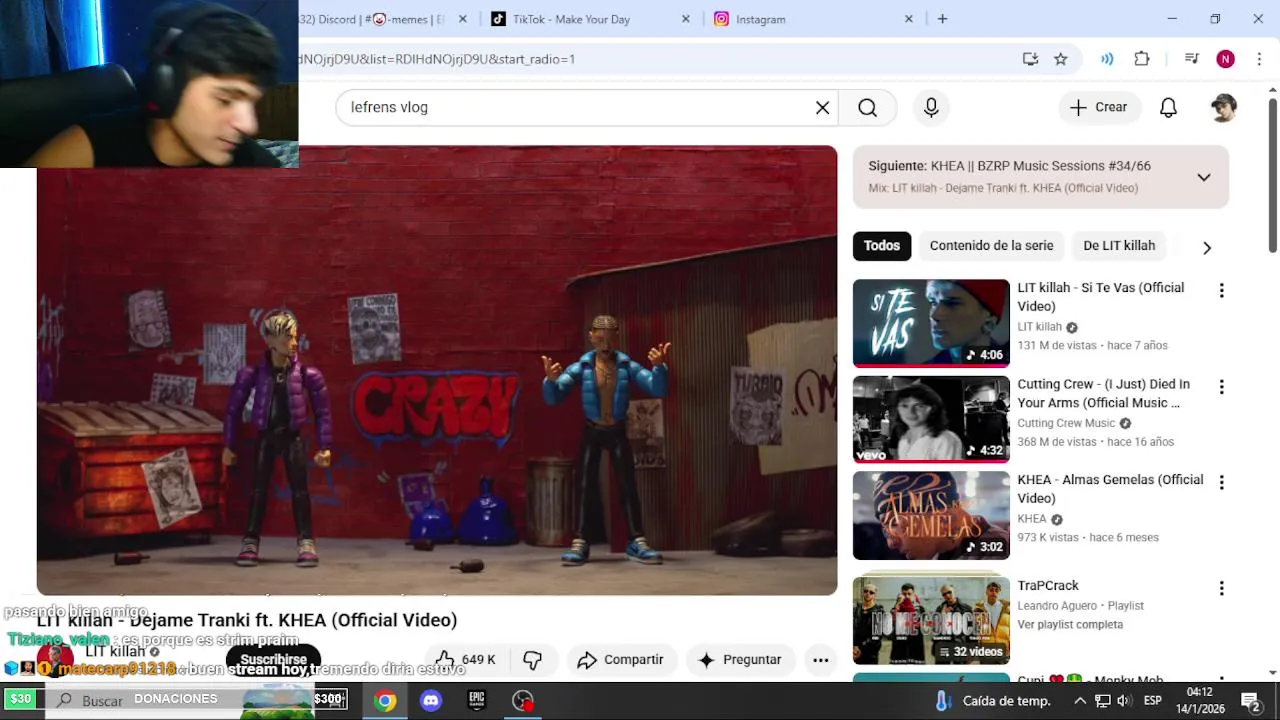This screenshot has width=1280, height=720.
Task: Open the 'Caída de temp.' weather widget
Action: (x=993, y=701)
